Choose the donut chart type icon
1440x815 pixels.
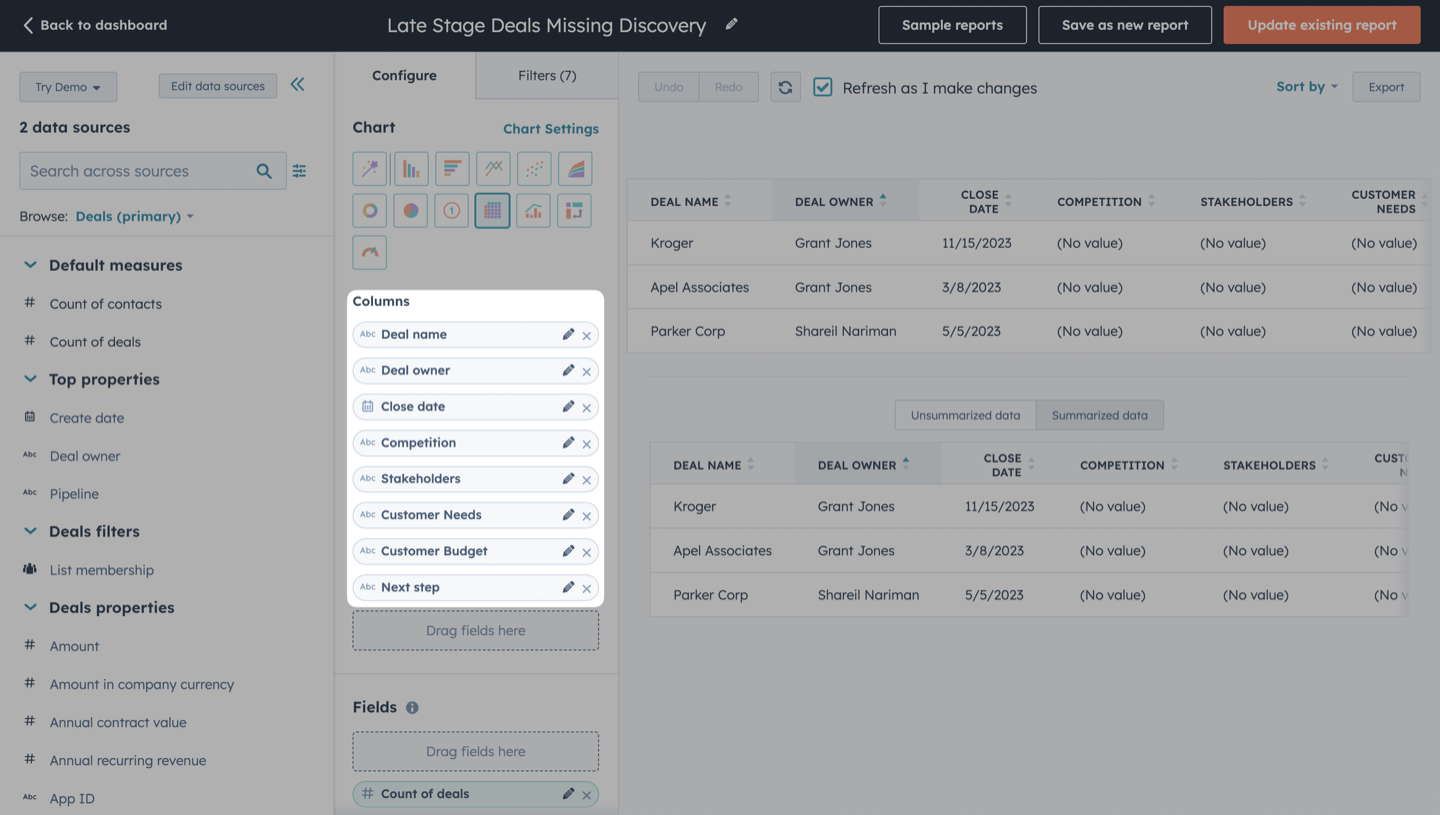(x=370, y=211)
